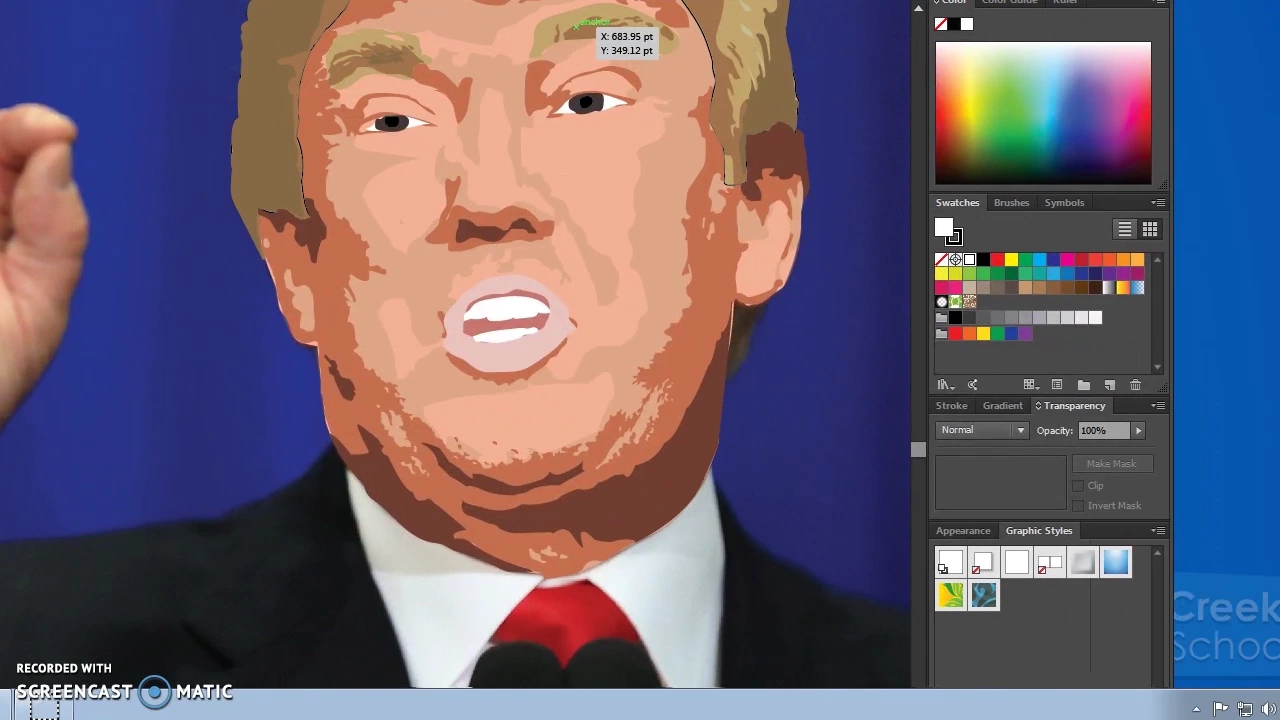The height and width of the screenshot is (720, 1280).
Task: Toggle the Invert Mask checkbox
Action: [1078, 506]
